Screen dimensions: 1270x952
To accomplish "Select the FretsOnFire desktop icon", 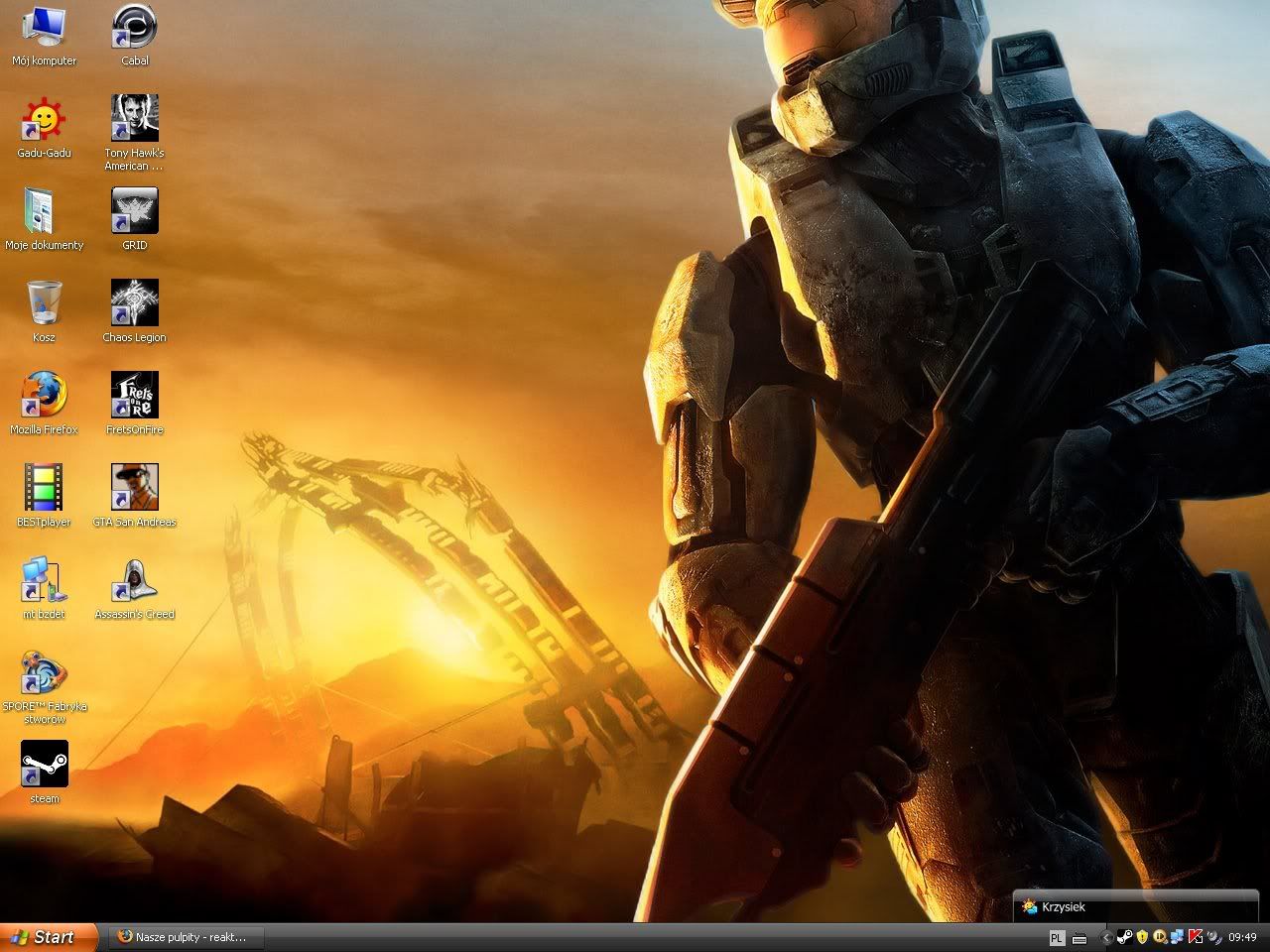I will click(x=135, y=405).
